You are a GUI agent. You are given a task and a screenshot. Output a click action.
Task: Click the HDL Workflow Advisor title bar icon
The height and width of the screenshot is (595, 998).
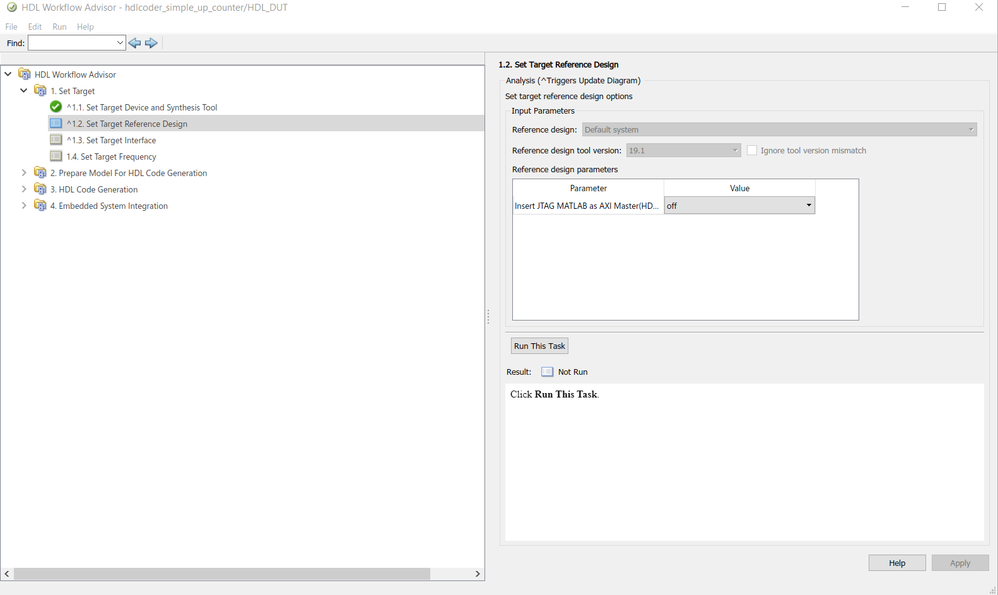pyautogui.click(x=11, y=8)
